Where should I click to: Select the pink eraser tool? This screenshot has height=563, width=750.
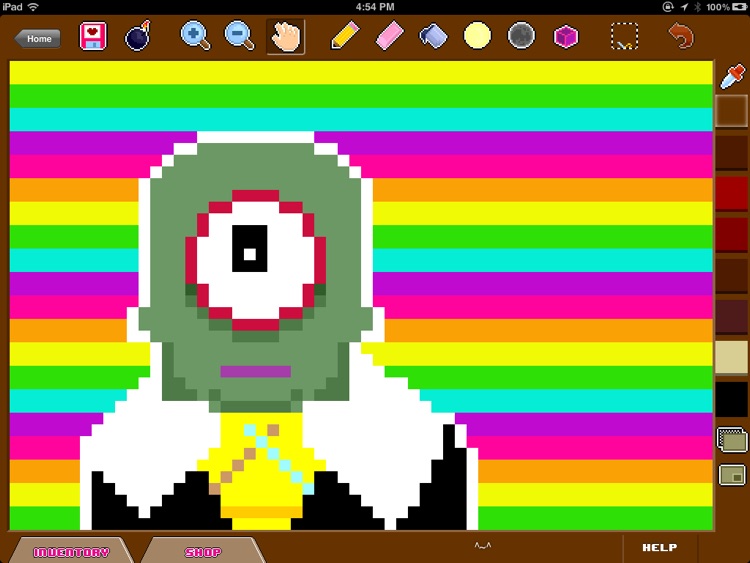389,36
